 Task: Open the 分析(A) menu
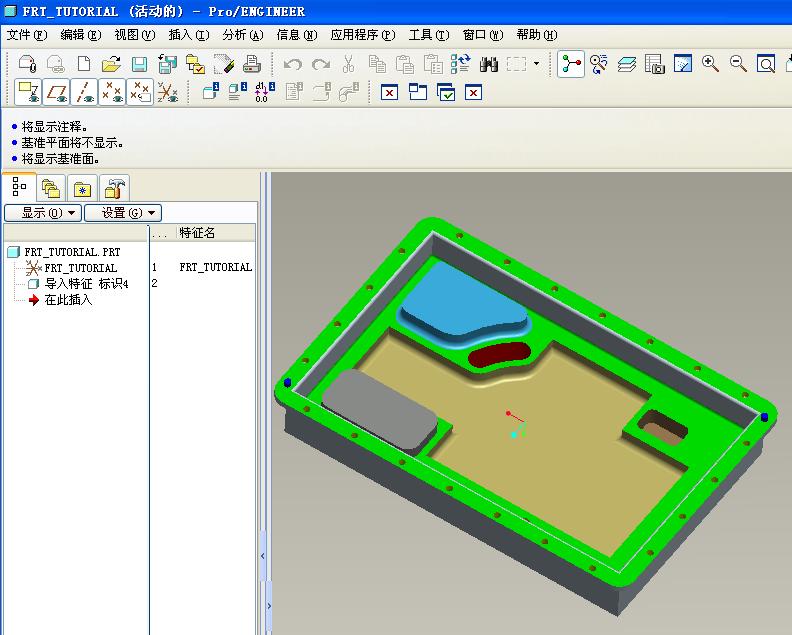243,35
